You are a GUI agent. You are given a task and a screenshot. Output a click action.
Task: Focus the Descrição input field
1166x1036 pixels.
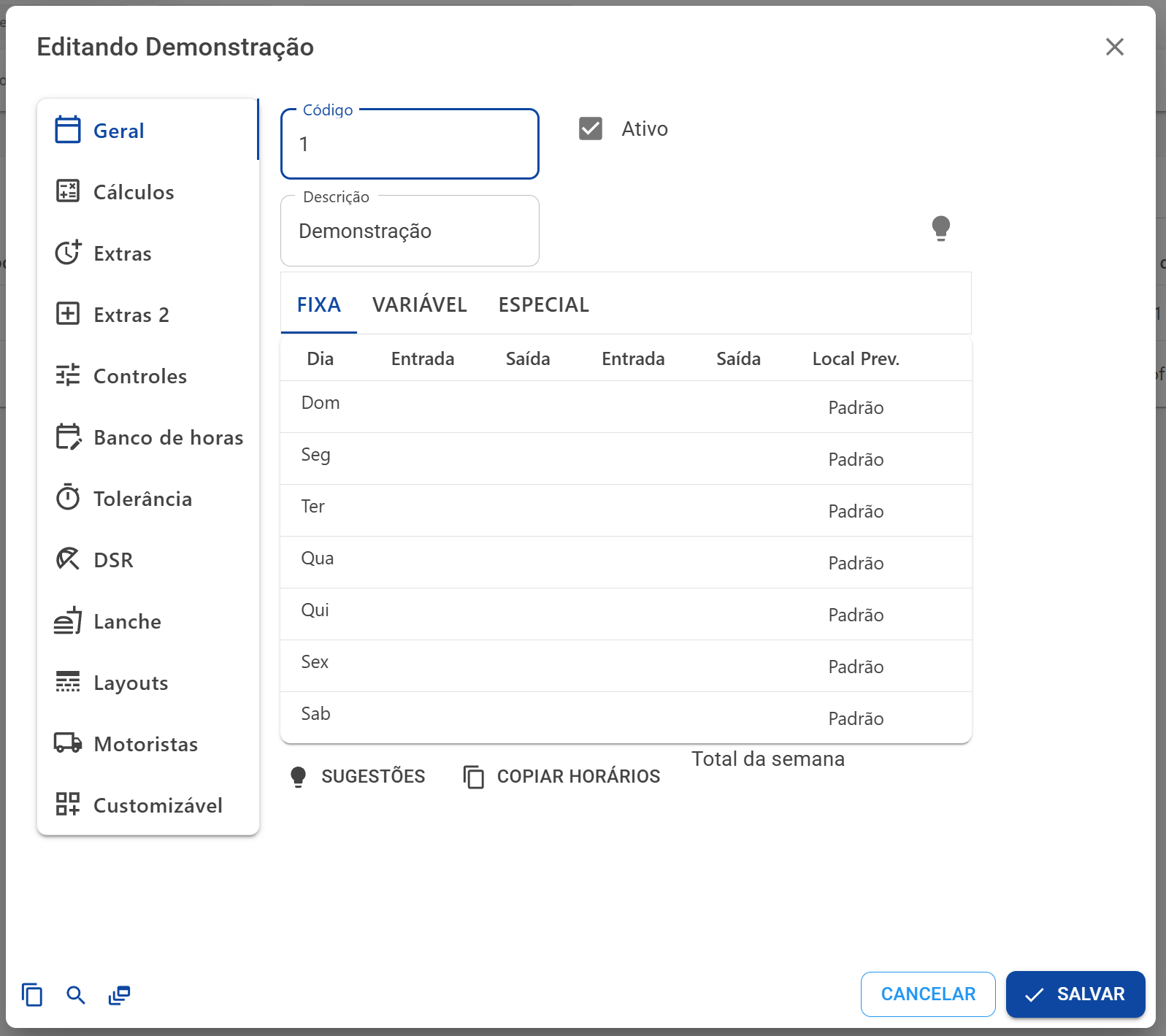410,231
